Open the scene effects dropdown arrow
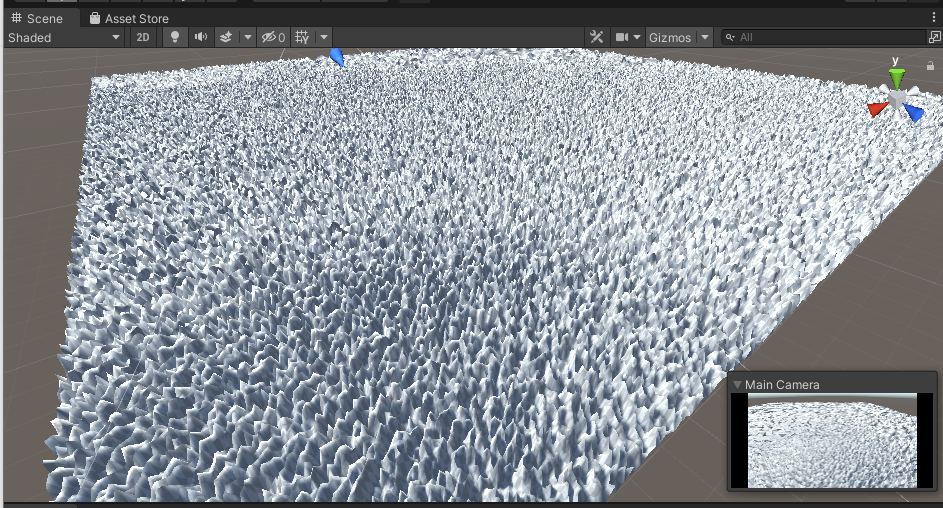943x508 pixels. [247, 37]
